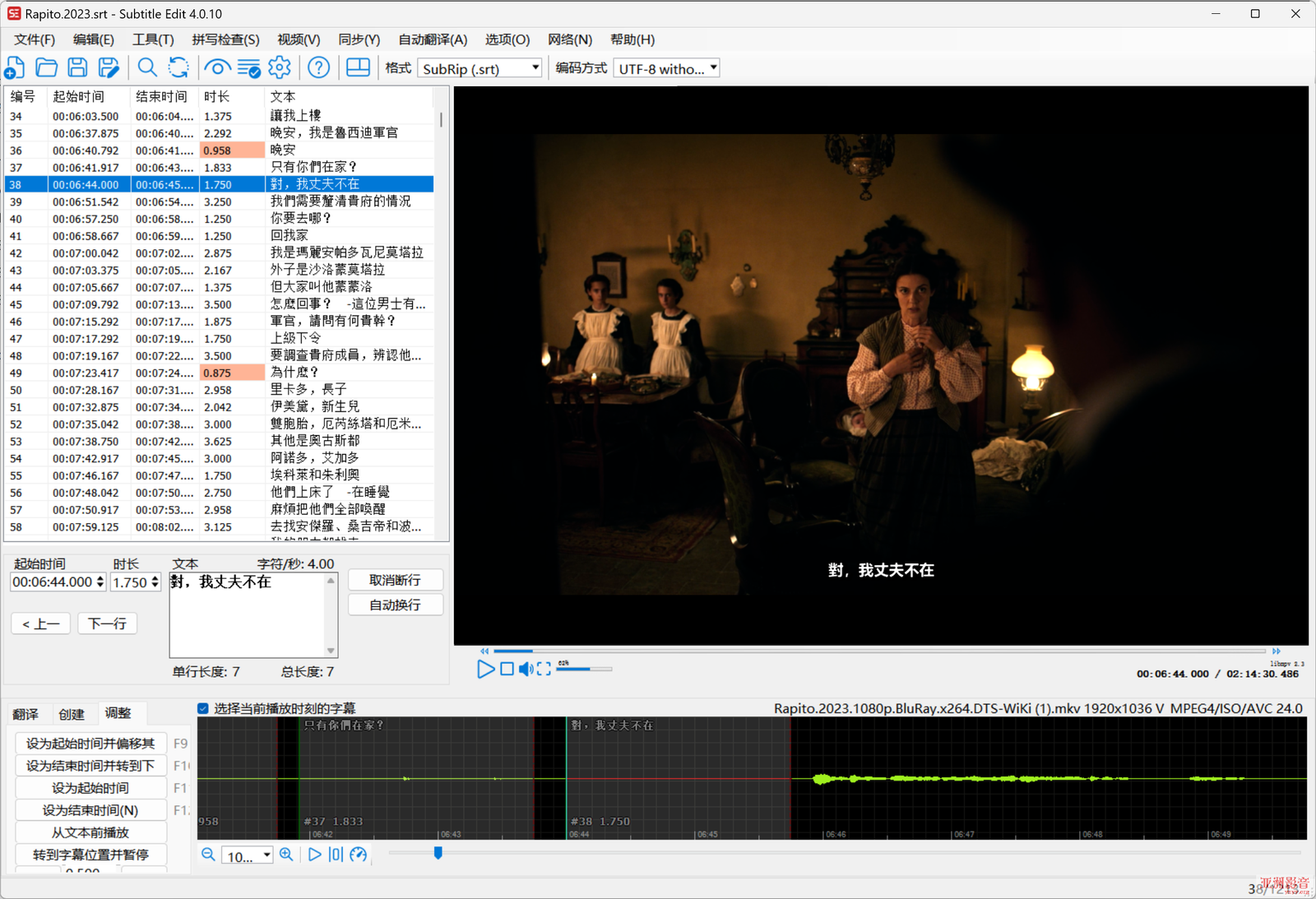Open the 文件(F) menu
Viewport: 1316px width, 899px height.
click(35, 39)
